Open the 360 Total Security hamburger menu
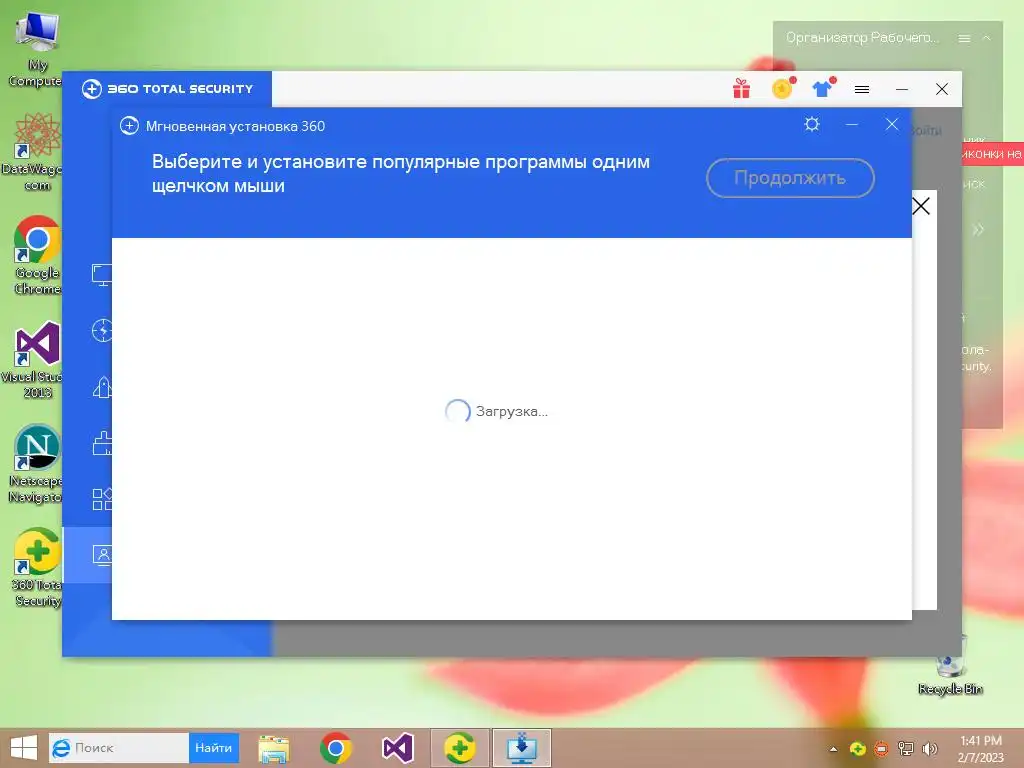The image size is (1024, 768). click(x=862, y=89)
